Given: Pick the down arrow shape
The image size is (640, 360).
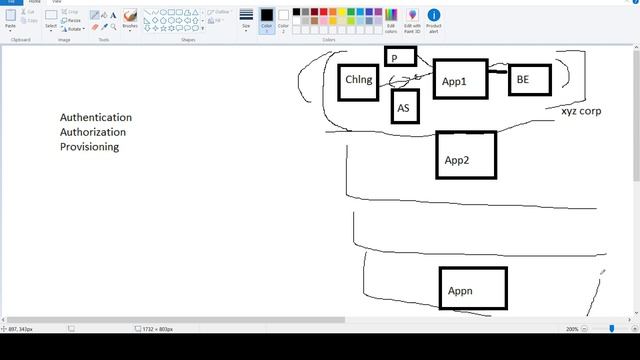Looking at the screenshot, I should (x=147, y=28).
